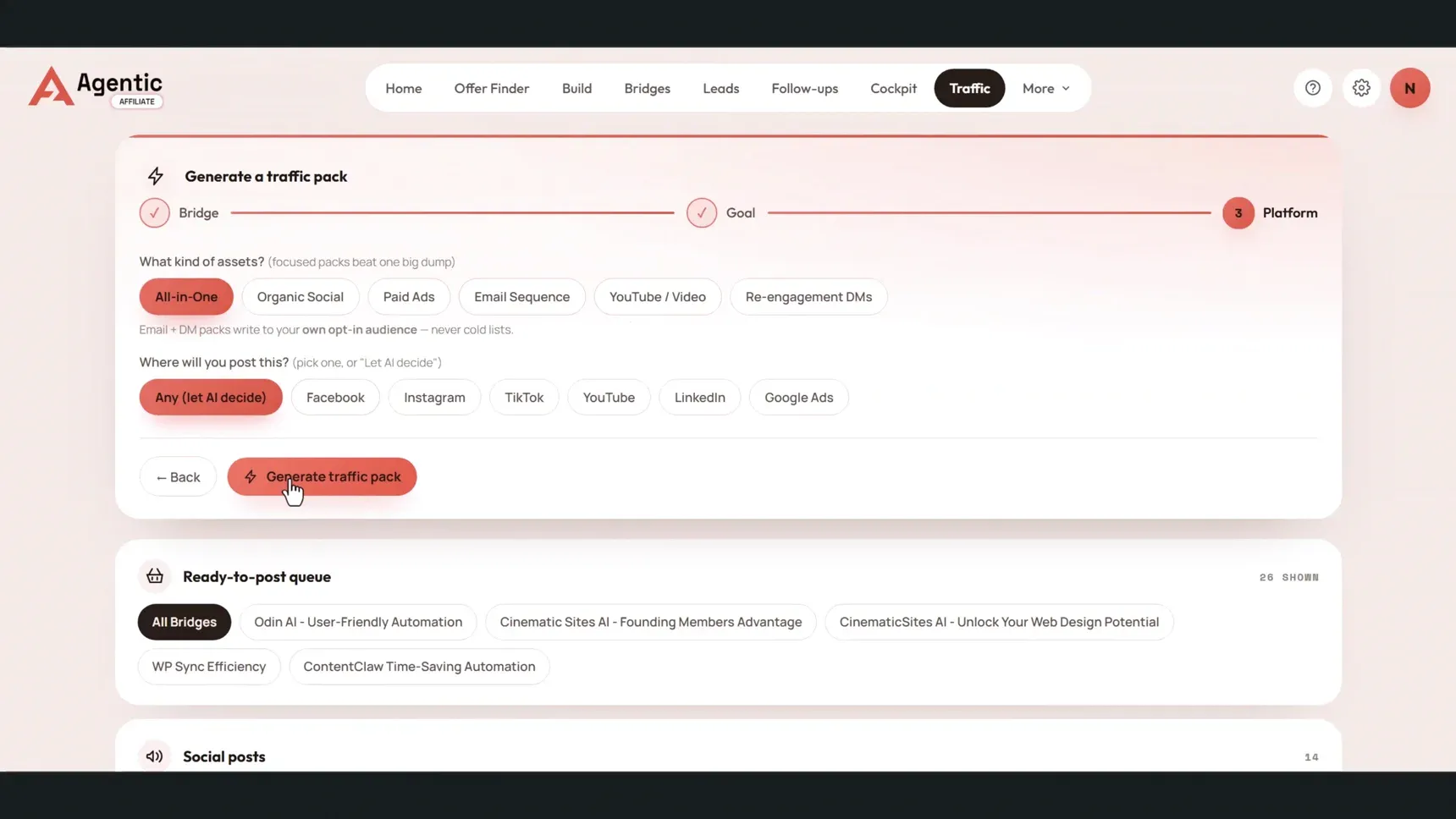Click Generate traffic pack button
Image resolution: width=1456 pixels, height=819 pixels.
pyautogui.click(x=322, y=477)
